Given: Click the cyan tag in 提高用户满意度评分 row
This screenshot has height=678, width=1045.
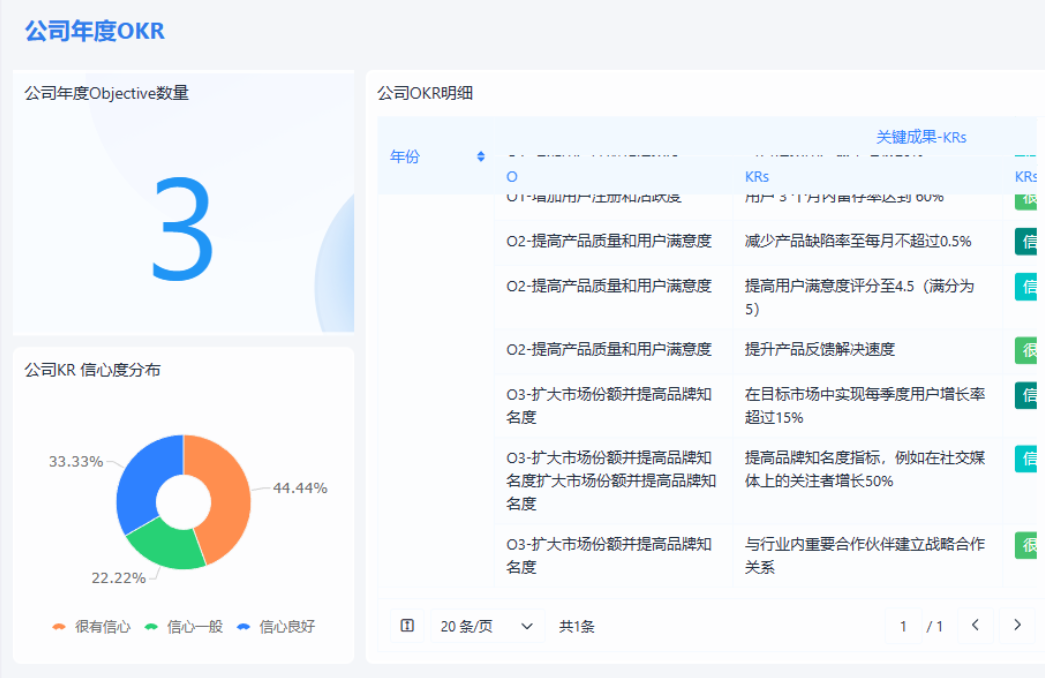Looking at the screenshot, I should point(1028,287).
